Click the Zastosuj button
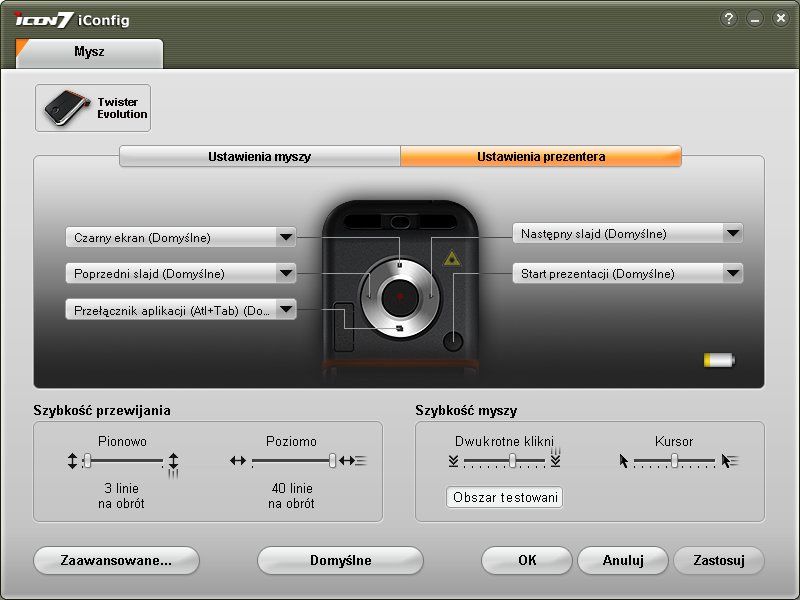The width and height of the screenshot is (800, 600). pos(719,560)
